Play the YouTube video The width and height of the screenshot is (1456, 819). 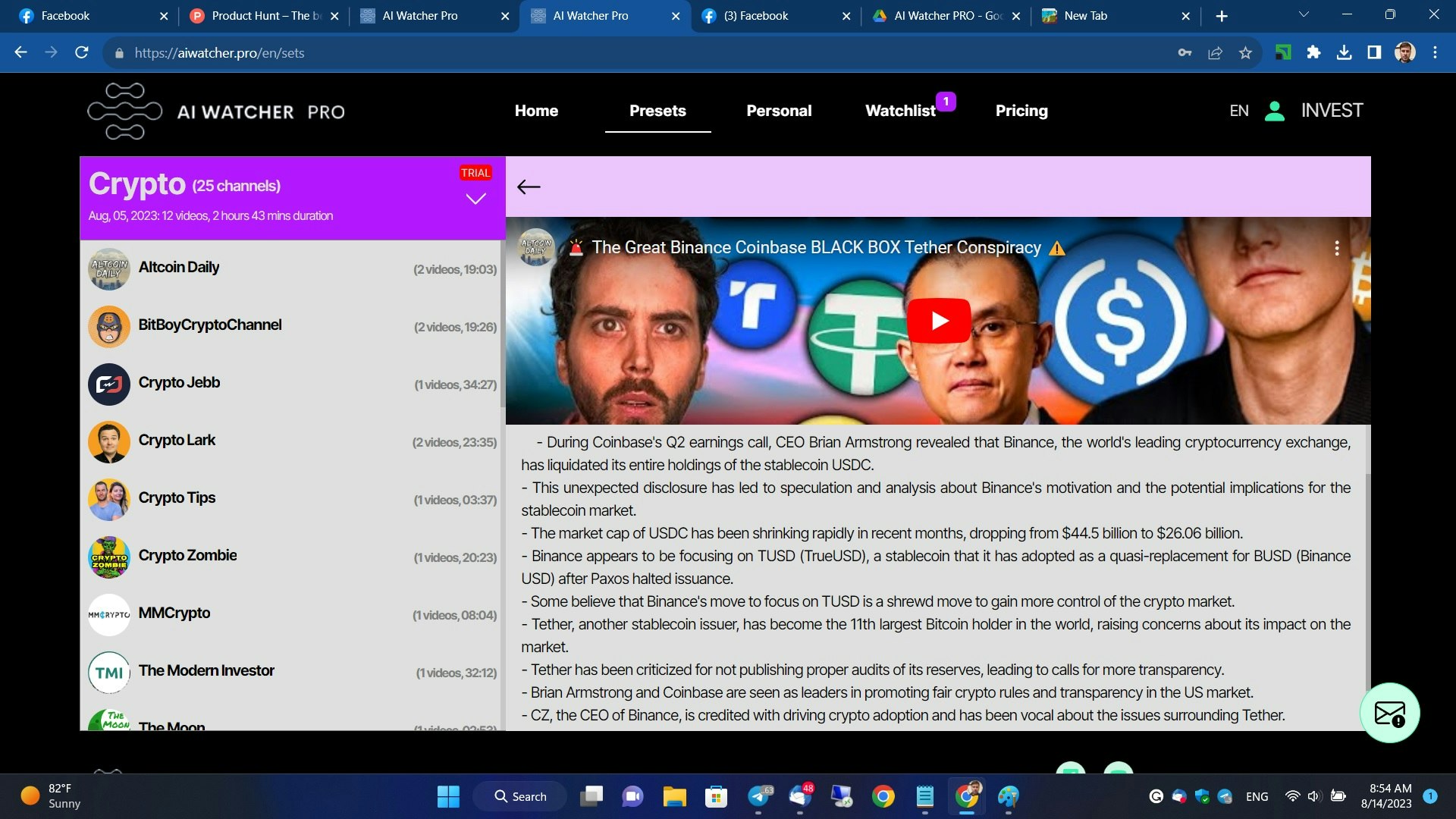click(x=938, y=321)
